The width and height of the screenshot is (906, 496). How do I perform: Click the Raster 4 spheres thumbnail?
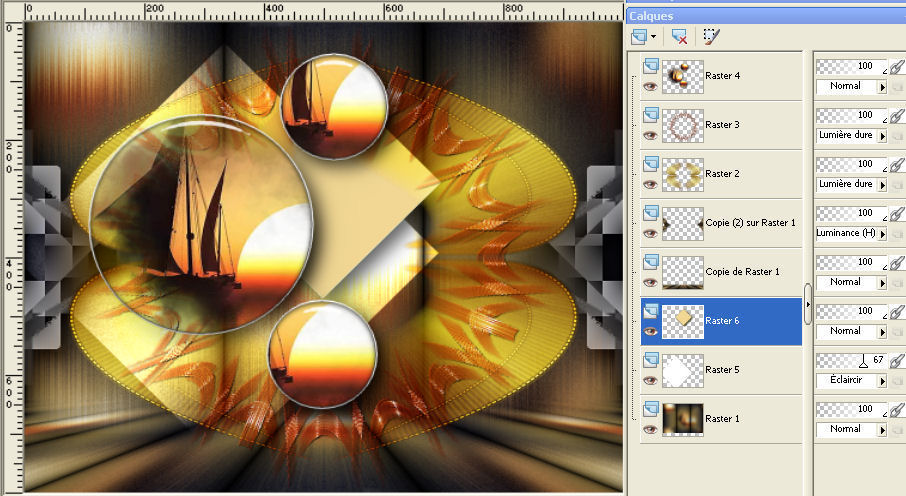[x=682, y=77]
